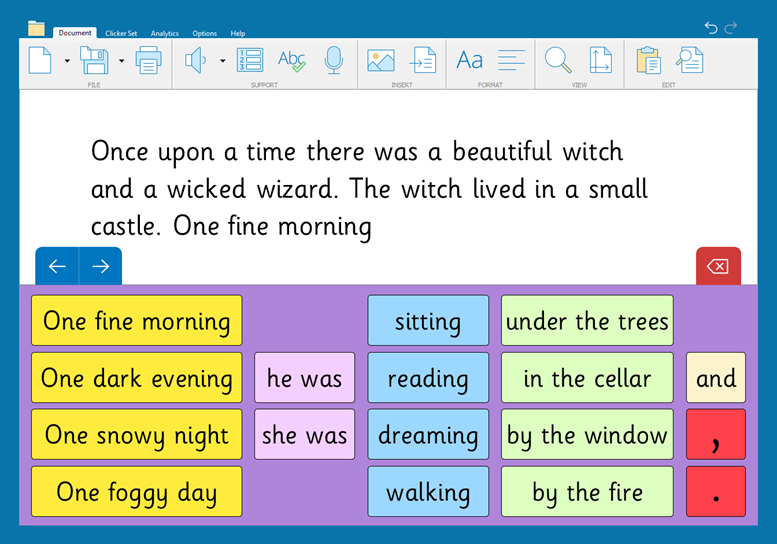Viewport: 777px width, 544px height.
Task: Choose the 'she was' word cell
Action: (x=304, y=435)
